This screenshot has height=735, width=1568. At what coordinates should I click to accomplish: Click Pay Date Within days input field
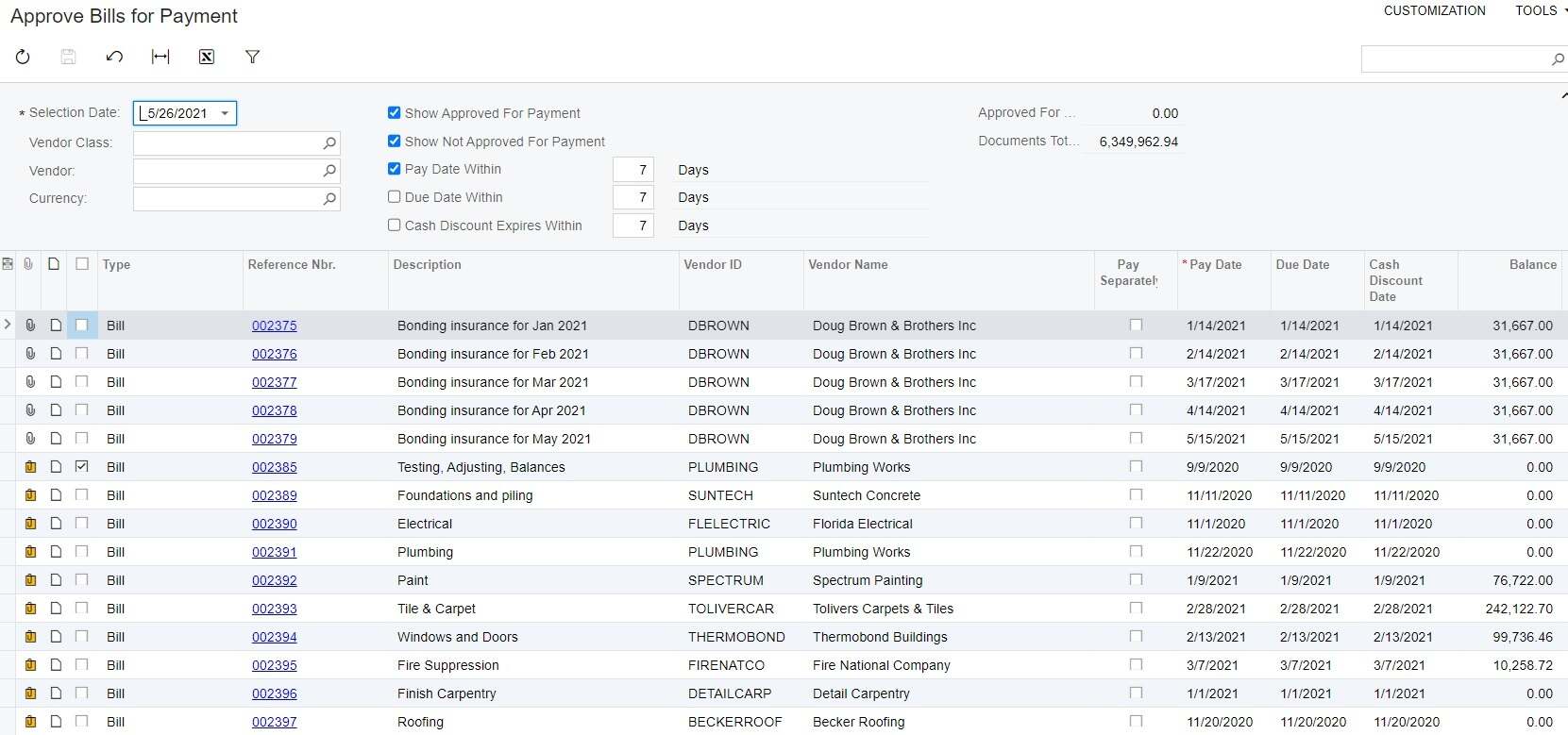[x=633, y=170]
